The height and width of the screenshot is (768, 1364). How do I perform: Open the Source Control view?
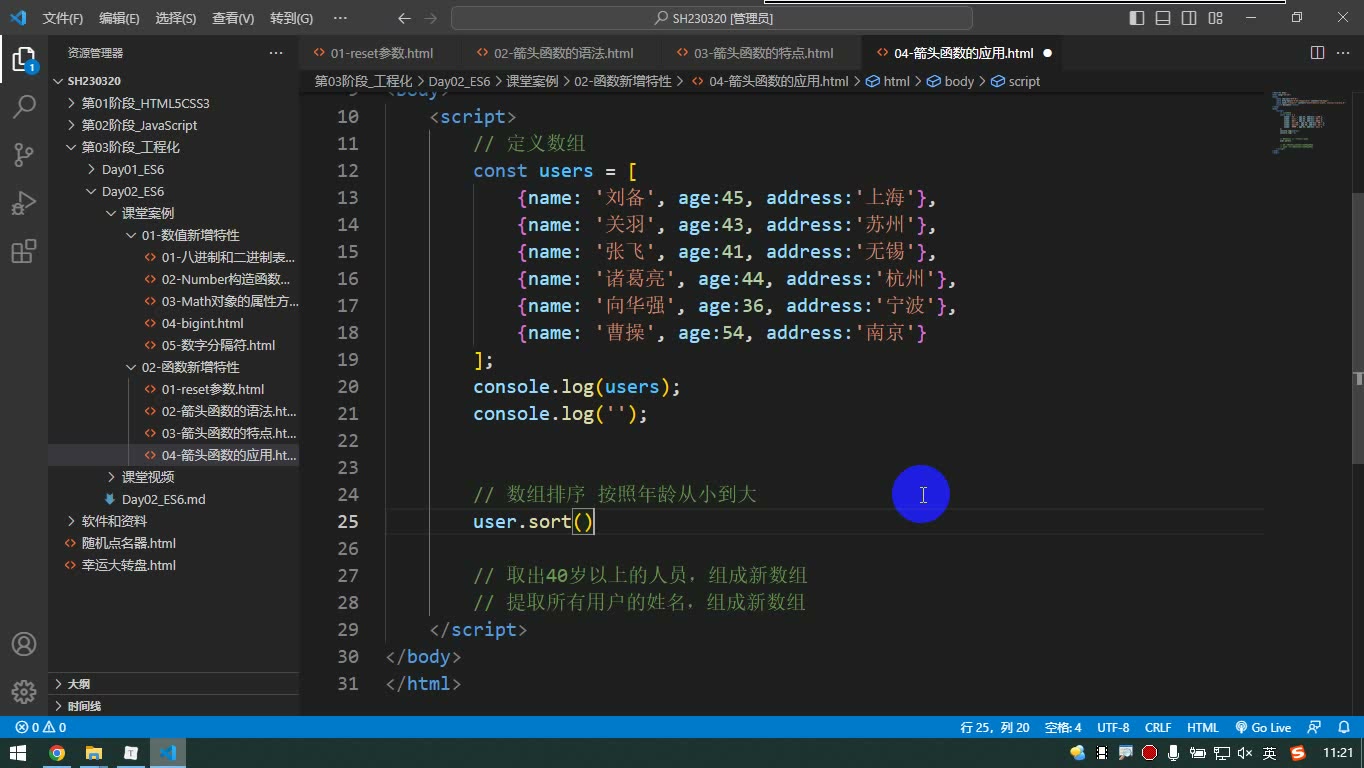click(x=24, y=154)
